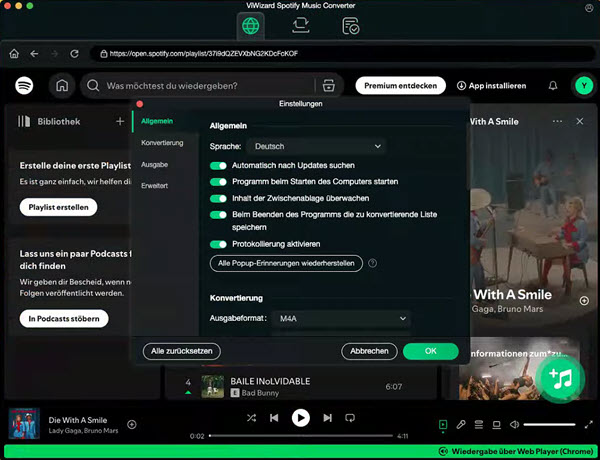Screen dimensions: 600x460
Task: Open Spotify home button
Action: (x=62, y=85)
